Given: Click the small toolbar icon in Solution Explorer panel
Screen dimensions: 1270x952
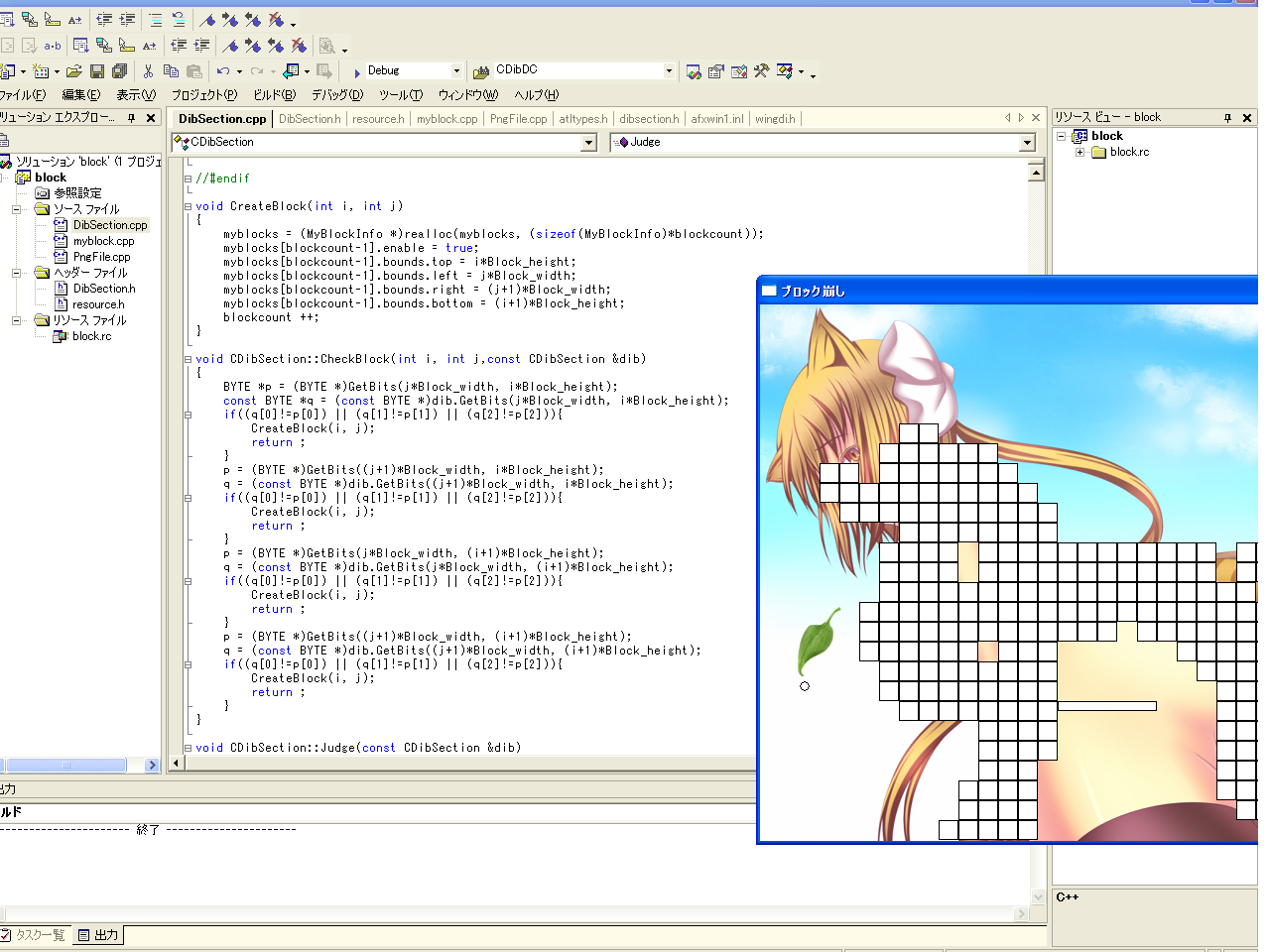Looking at the screenshot, I should click(x=4, y=140).
